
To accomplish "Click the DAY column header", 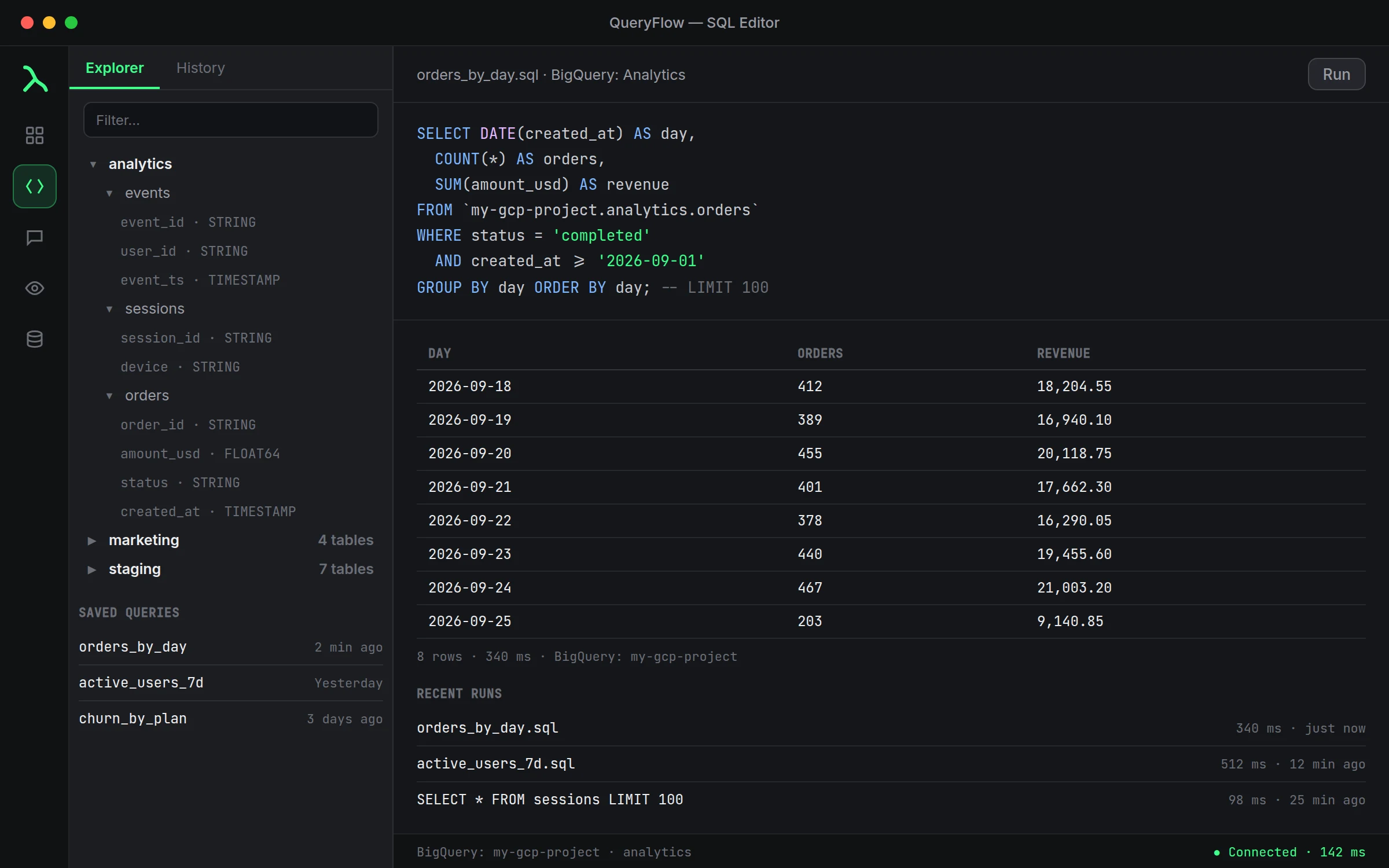I will (x=439, y=354).
